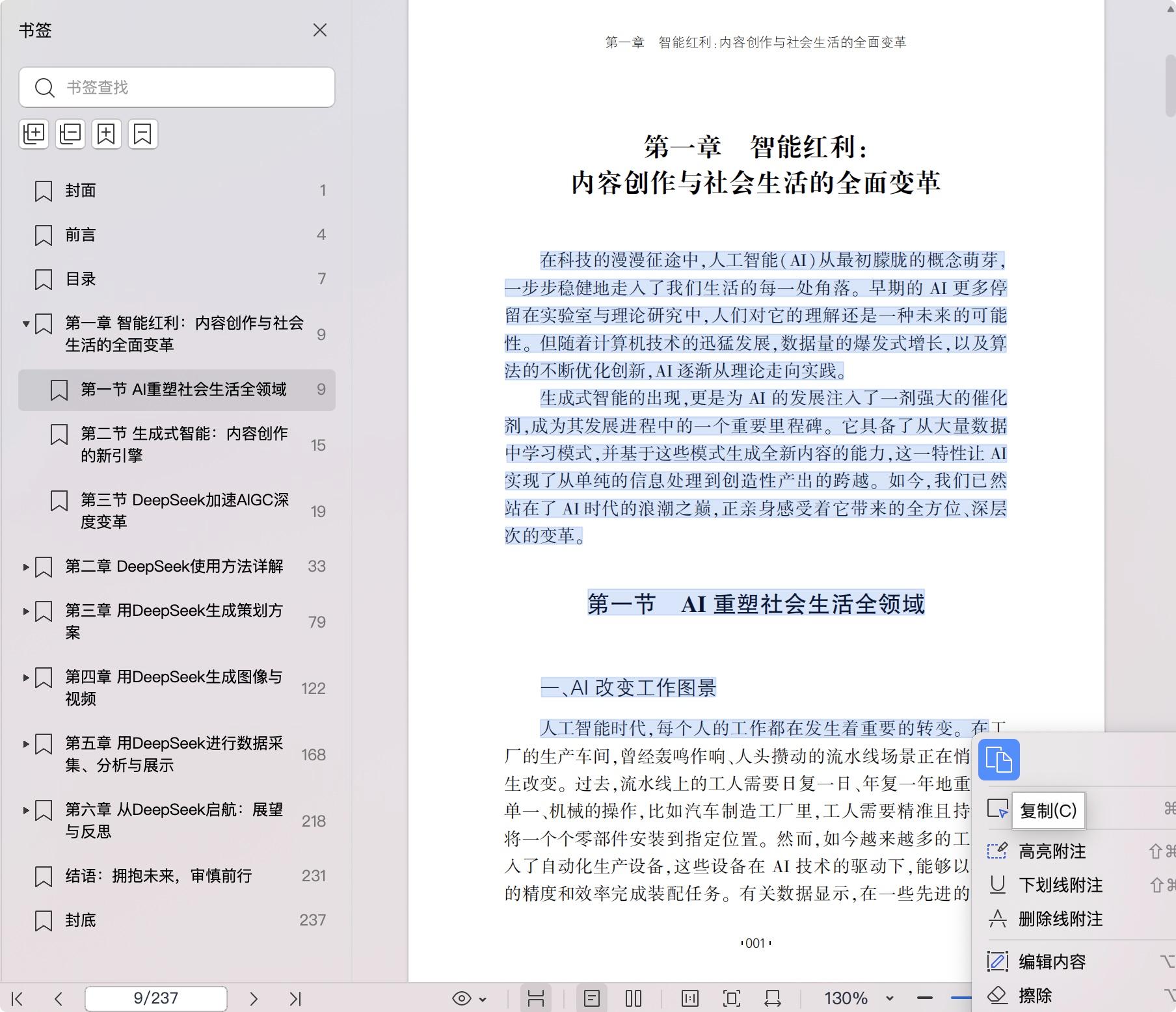Viewport: 1176px width, 1012px height.
Task: Expand 第五章 用DeepSeek进行数据采集
Action: (26, 744)
